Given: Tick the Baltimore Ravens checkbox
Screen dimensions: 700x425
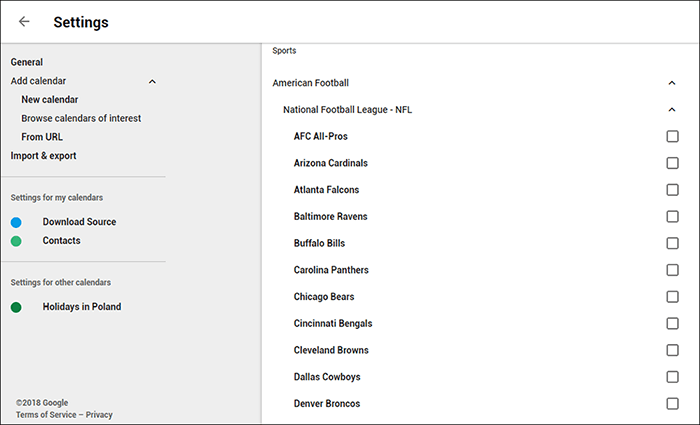Looking at the screenshot, I should 672,217.
